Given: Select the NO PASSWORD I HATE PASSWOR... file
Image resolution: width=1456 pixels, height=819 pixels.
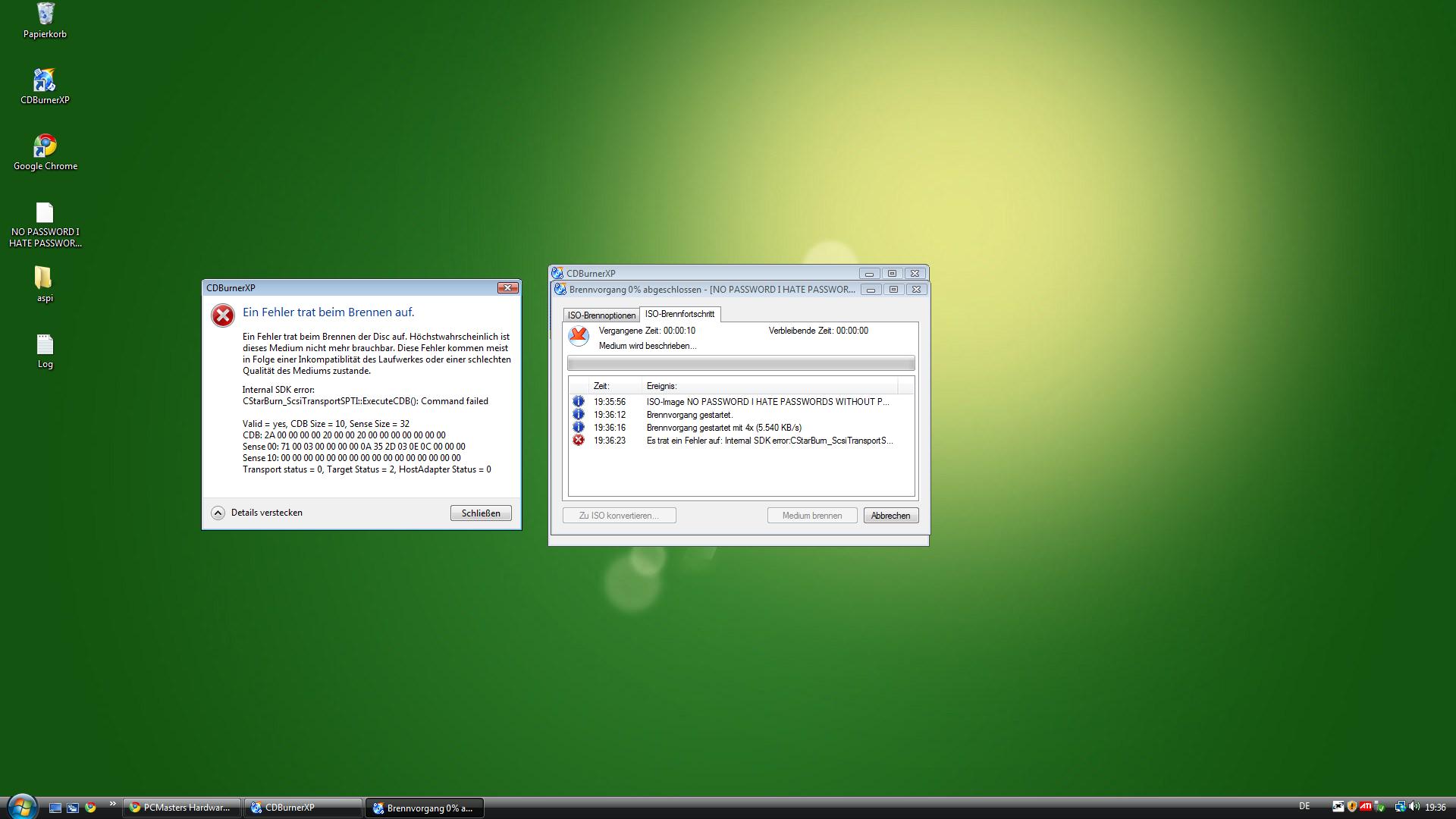Looking at the screenshot, I should pos(45,225).
